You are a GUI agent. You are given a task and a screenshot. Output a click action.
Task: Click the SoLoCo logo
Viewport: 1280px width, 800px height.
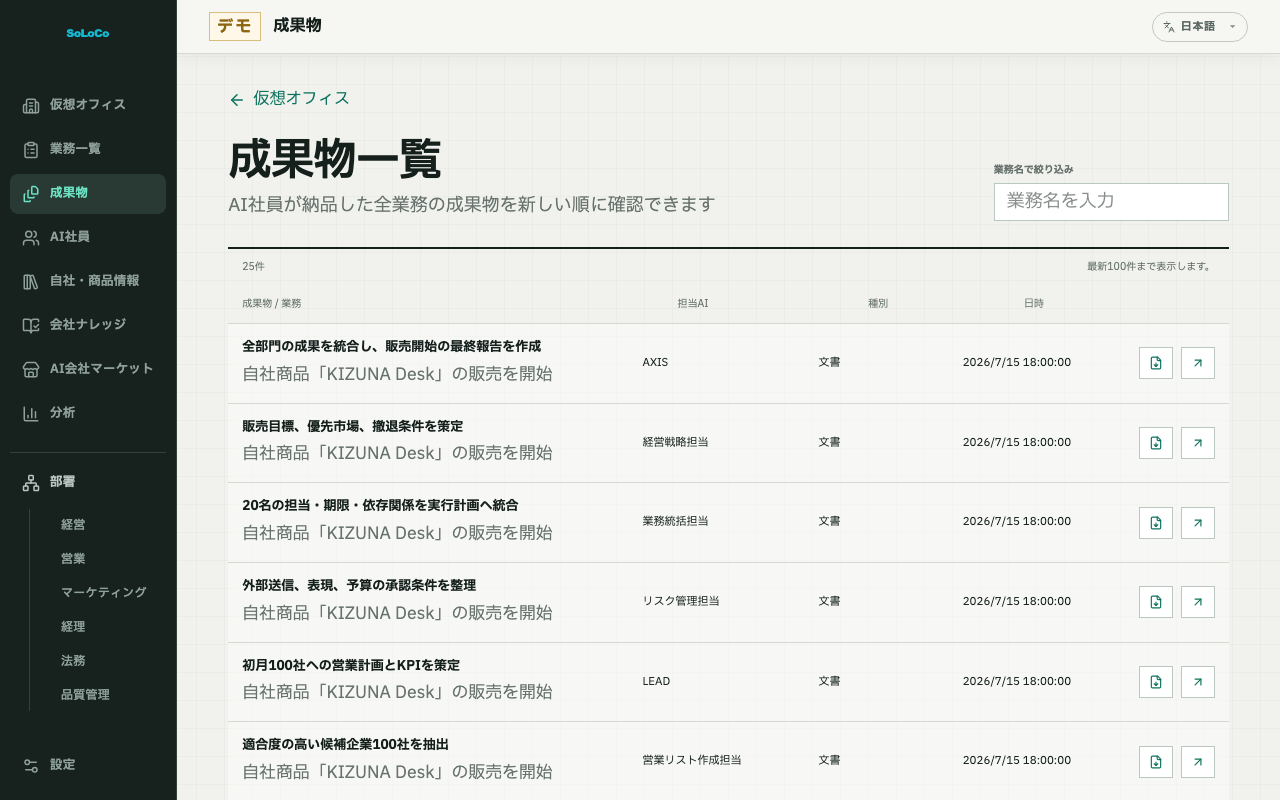click(x=88, y=33)
